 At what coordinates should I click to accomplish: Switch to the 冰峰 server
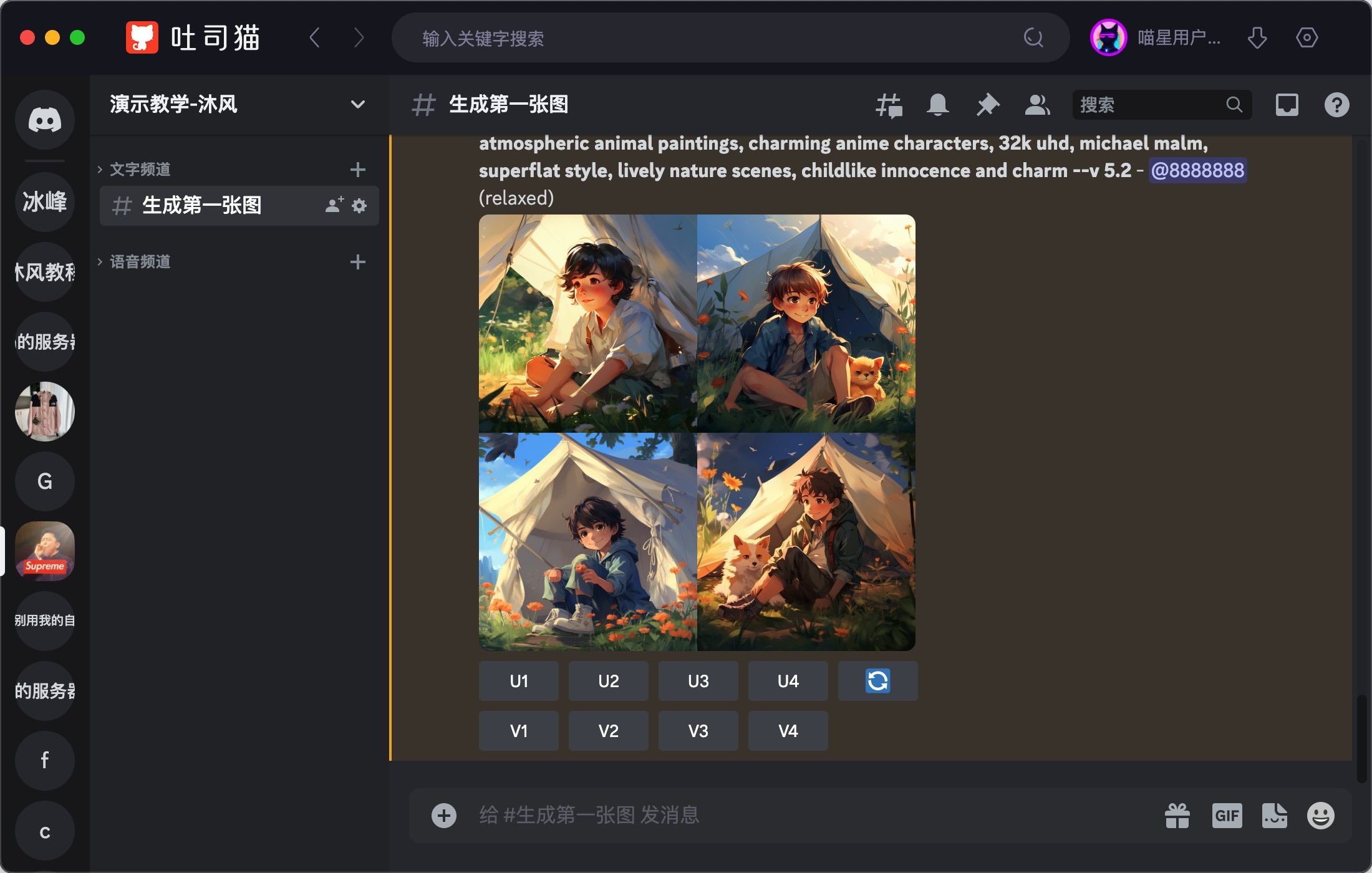tap(44, 201)
